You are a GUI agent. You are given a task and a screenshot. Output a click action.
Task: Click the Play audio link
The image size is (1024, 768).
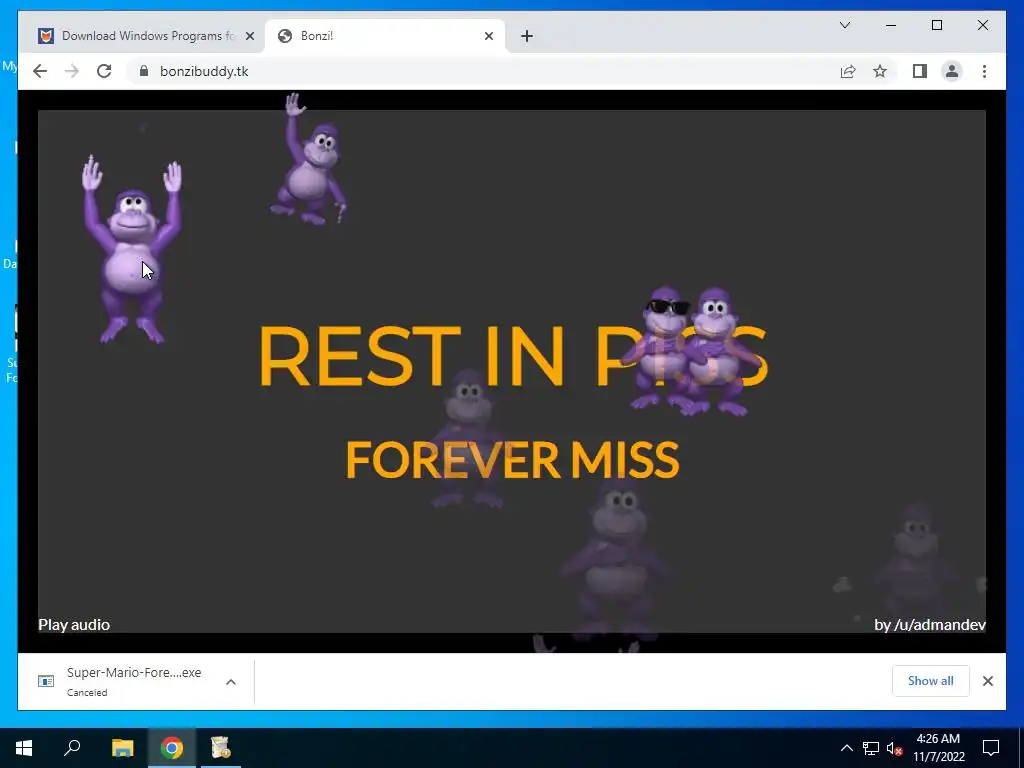pos(74,625)
